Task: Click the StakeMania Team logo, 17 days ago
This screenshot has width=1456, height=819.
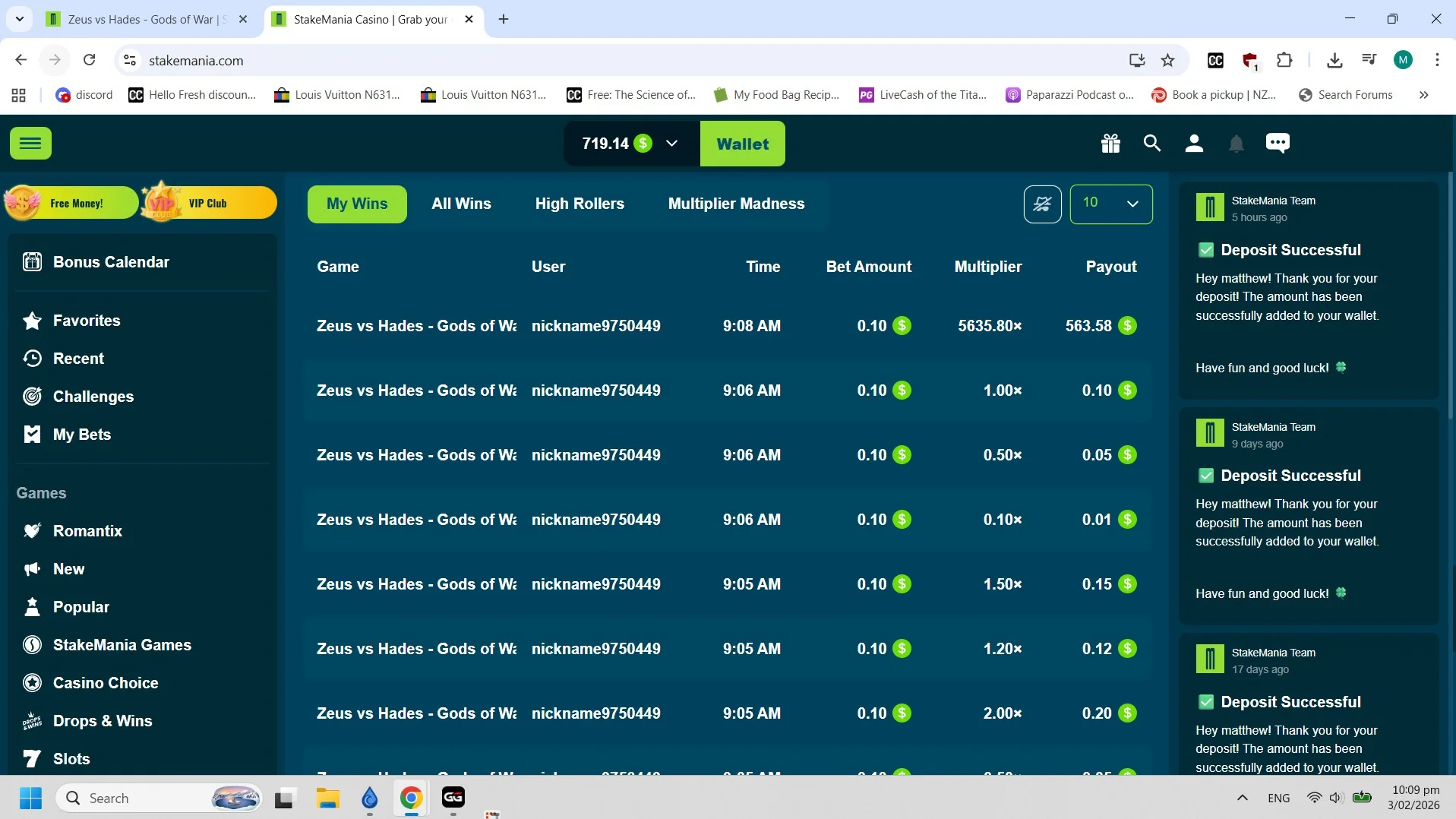Action: click(x=1210, y=659)
